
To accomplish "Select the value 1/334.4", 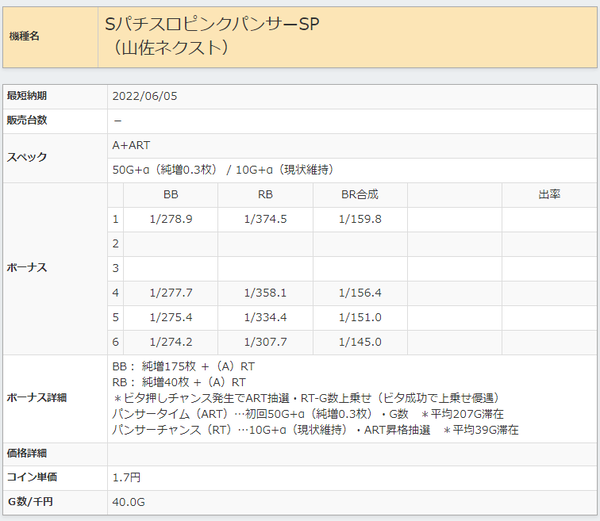I will (266, 317).
